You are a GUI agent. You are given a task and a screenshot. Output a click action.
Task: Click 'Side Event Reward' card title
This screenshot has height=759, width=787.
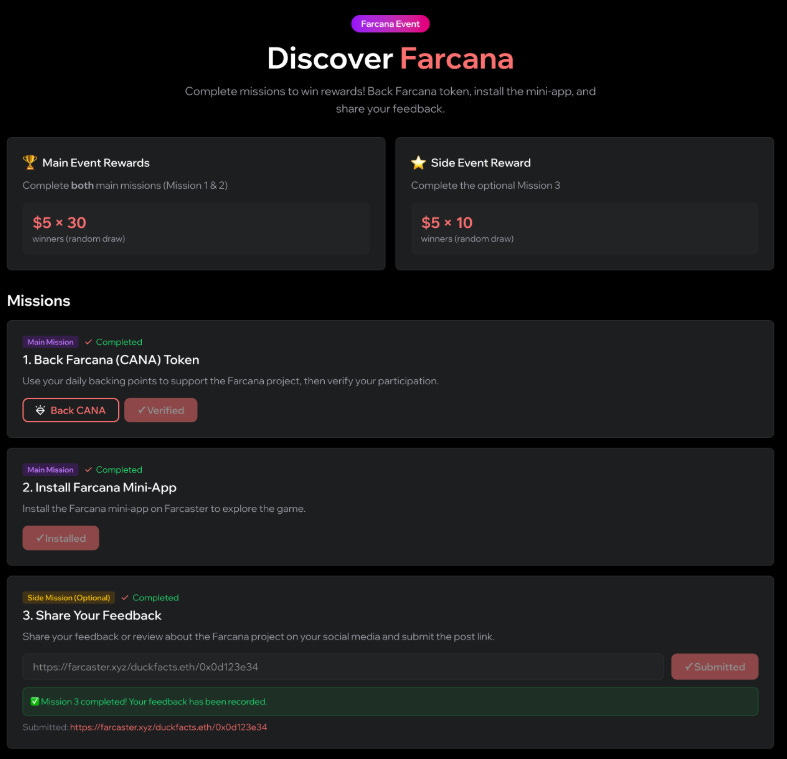[x=481, y=163]
